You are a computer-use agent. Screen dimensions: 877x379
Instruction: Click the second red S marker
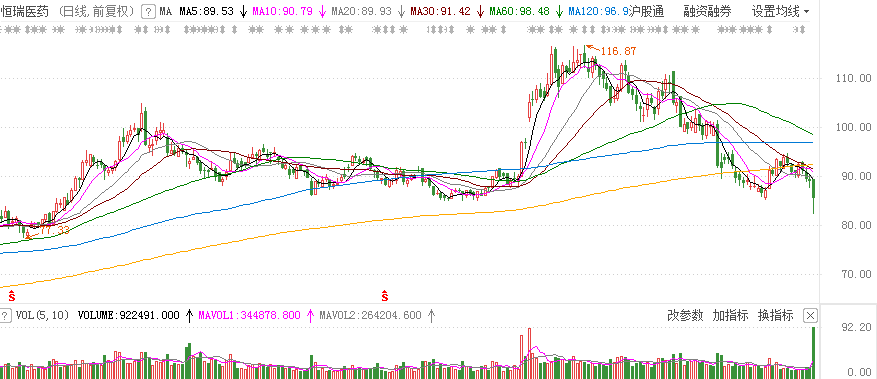(385, 295)
